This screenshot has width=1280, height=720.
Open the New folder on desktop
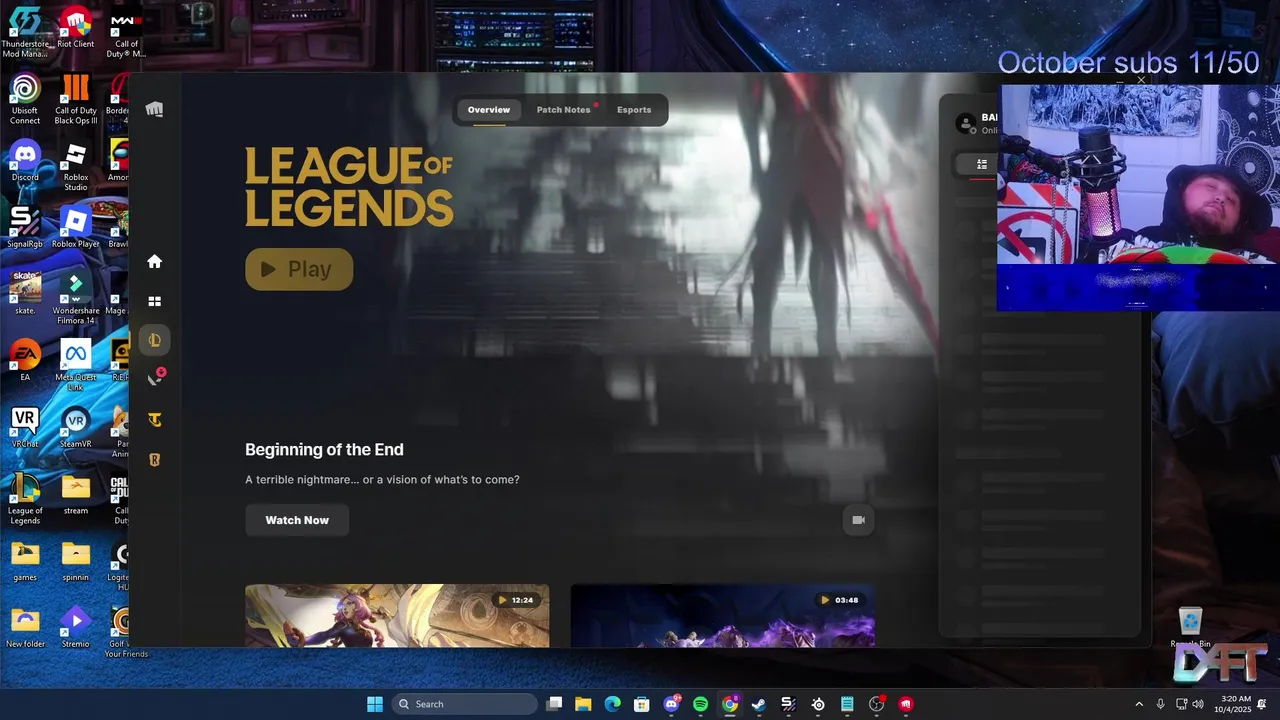(25, 628)
